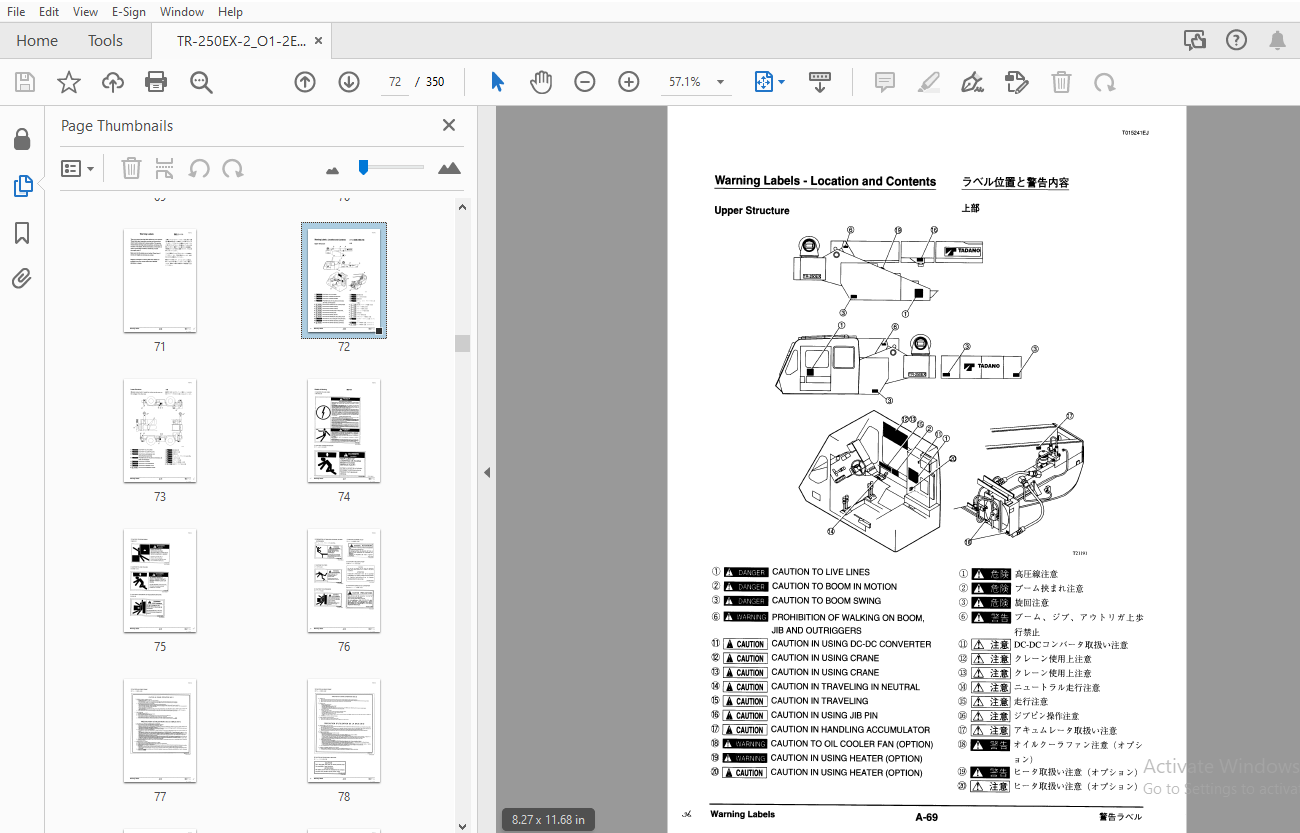Open the Window menu

[182, 12]
